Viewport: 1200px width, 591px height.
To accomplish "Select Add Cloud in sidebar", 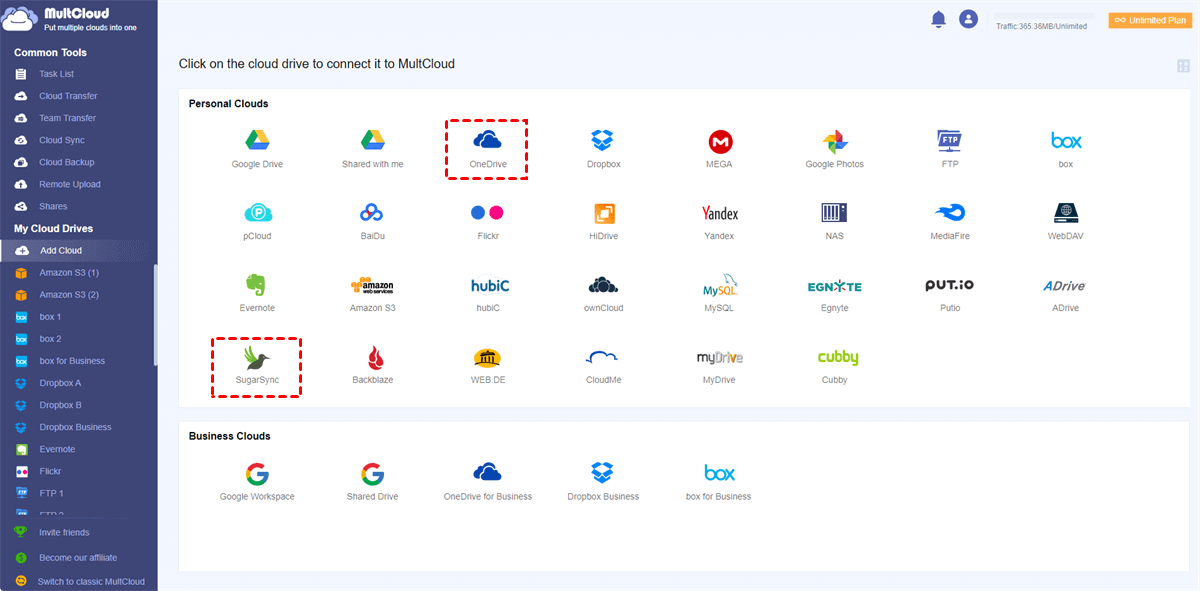I will pyautogui.click(x=78, y=250).
